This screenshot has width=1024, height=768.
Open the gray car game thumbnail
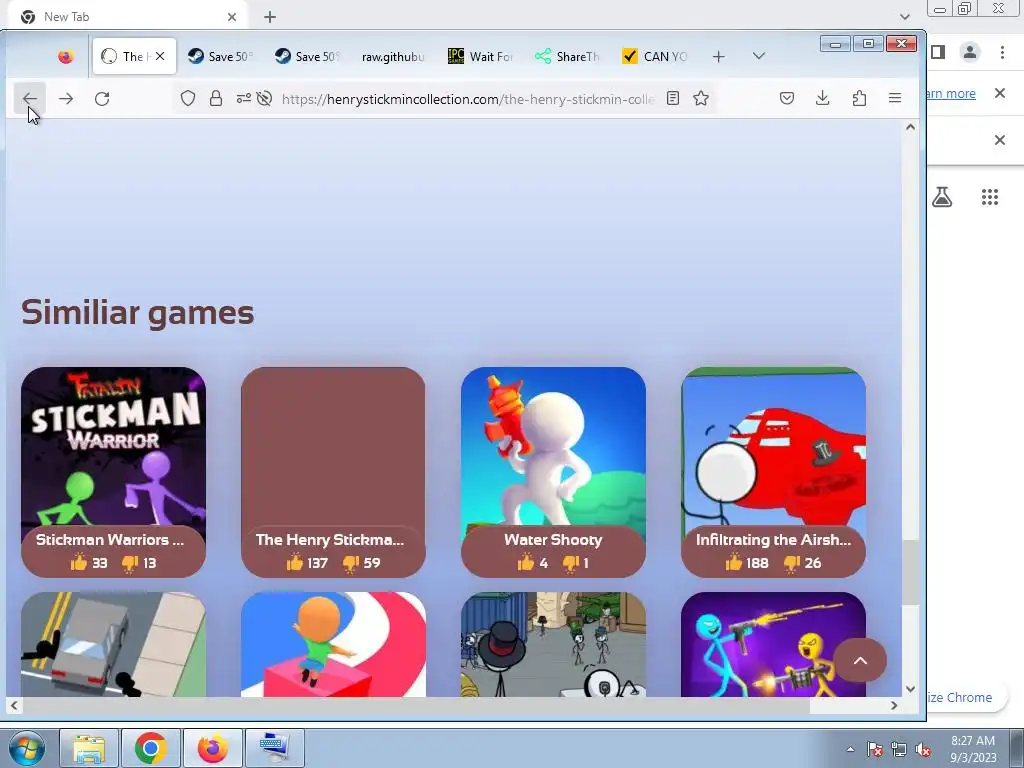(114, 645)
